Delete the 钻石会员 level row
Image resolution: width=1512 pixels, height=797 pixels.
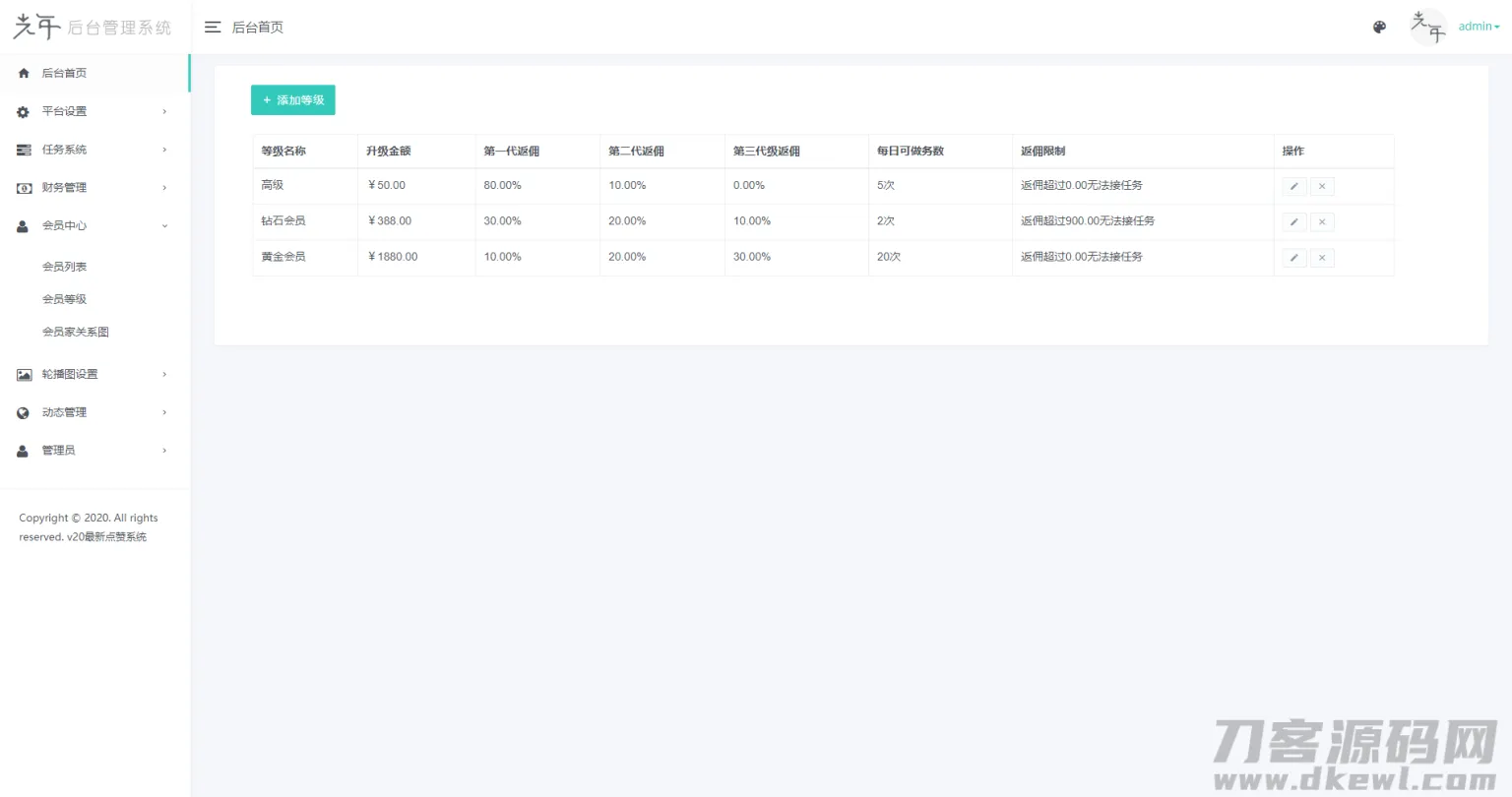click(1322, 221)
